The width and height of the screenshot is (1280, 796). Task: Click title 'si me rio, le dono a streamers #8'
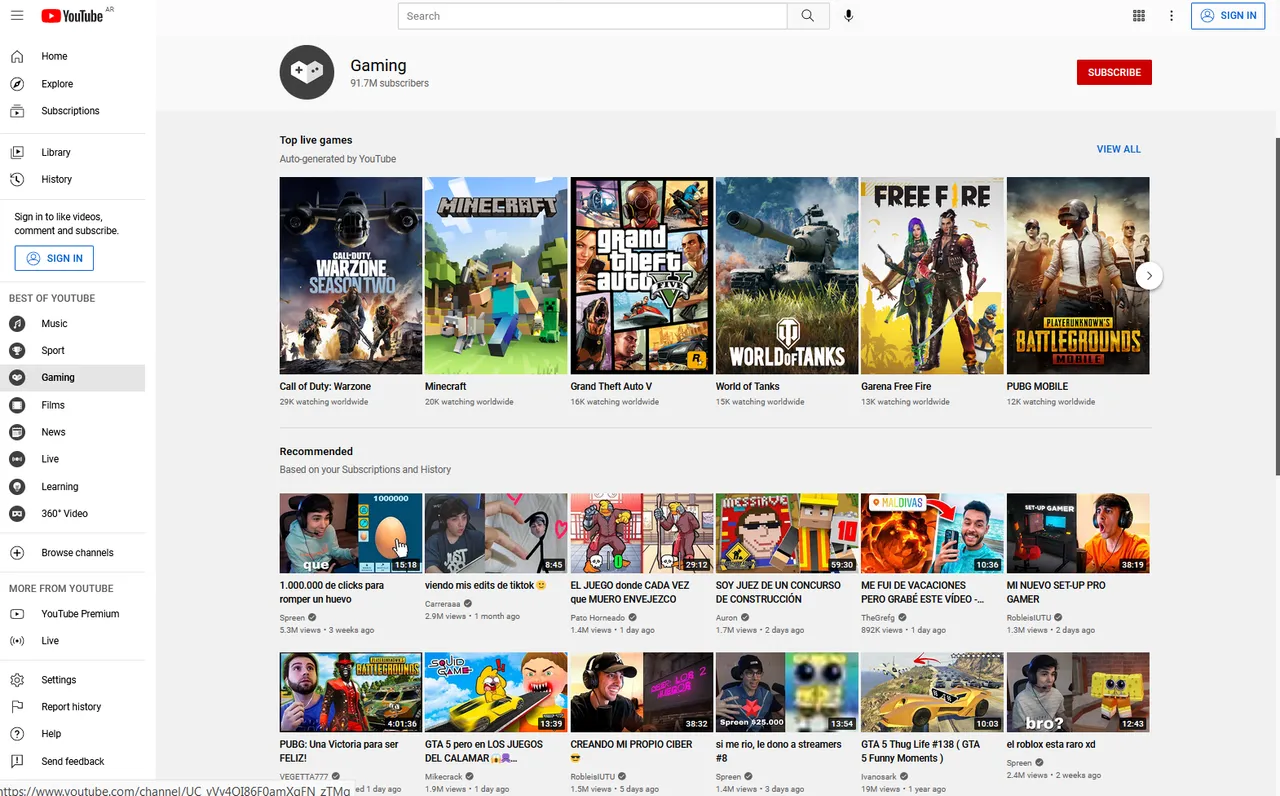pos(779,751)
